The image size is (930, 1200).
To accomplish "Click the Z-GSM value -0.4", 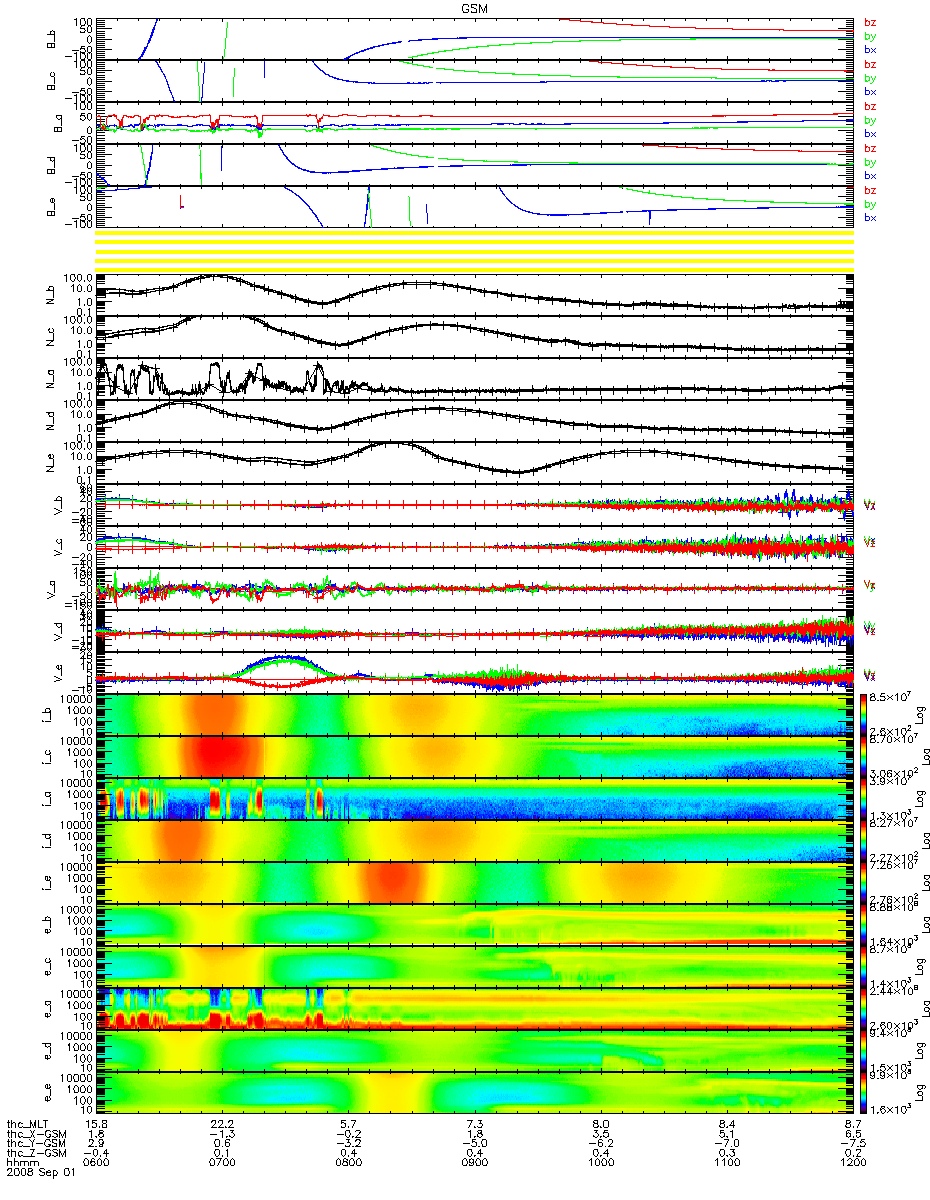I will click(96, 1151).
